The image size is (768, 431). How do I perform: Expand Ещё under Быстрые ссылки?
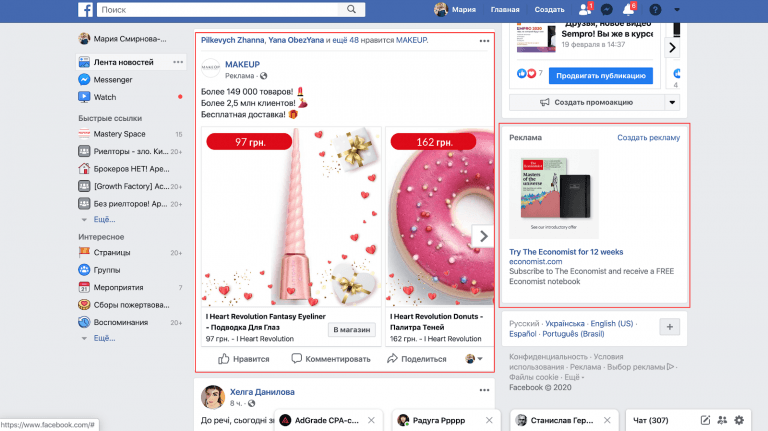[x=104, y=219]
